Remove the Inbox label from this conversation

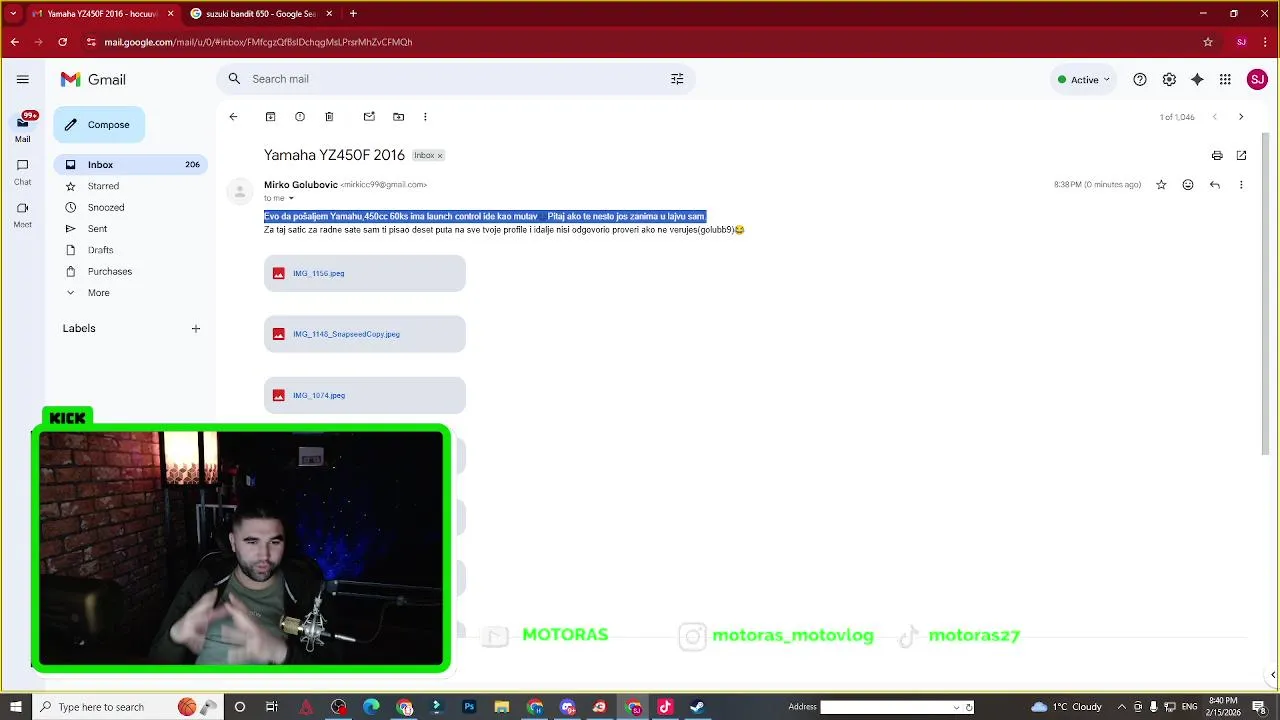pyautogui.click(x=439, y=156)
